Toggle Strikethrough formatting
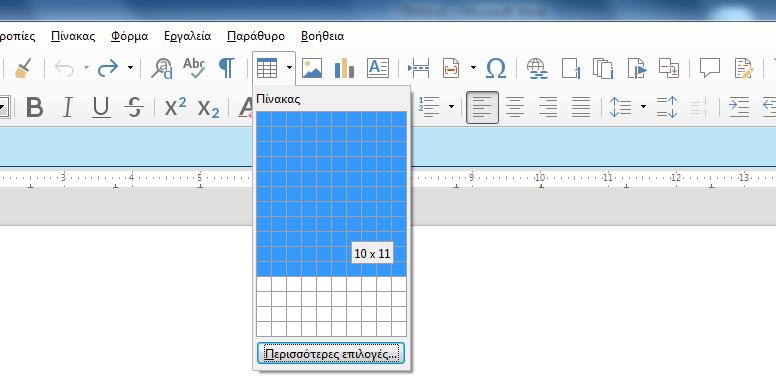Viewport: 776px width, 387px height. pos(134,107)
